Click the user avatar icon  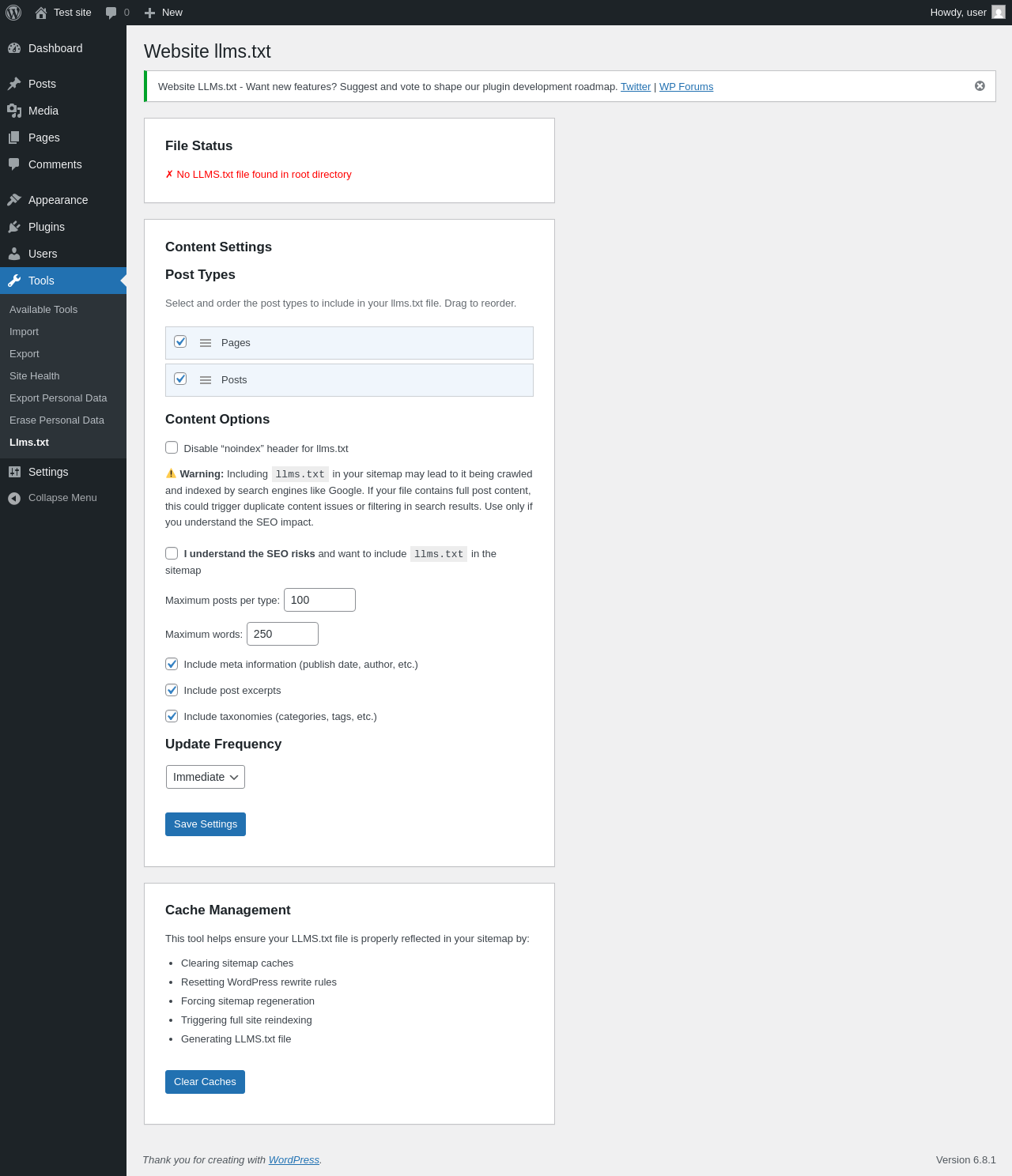(999, 13)
